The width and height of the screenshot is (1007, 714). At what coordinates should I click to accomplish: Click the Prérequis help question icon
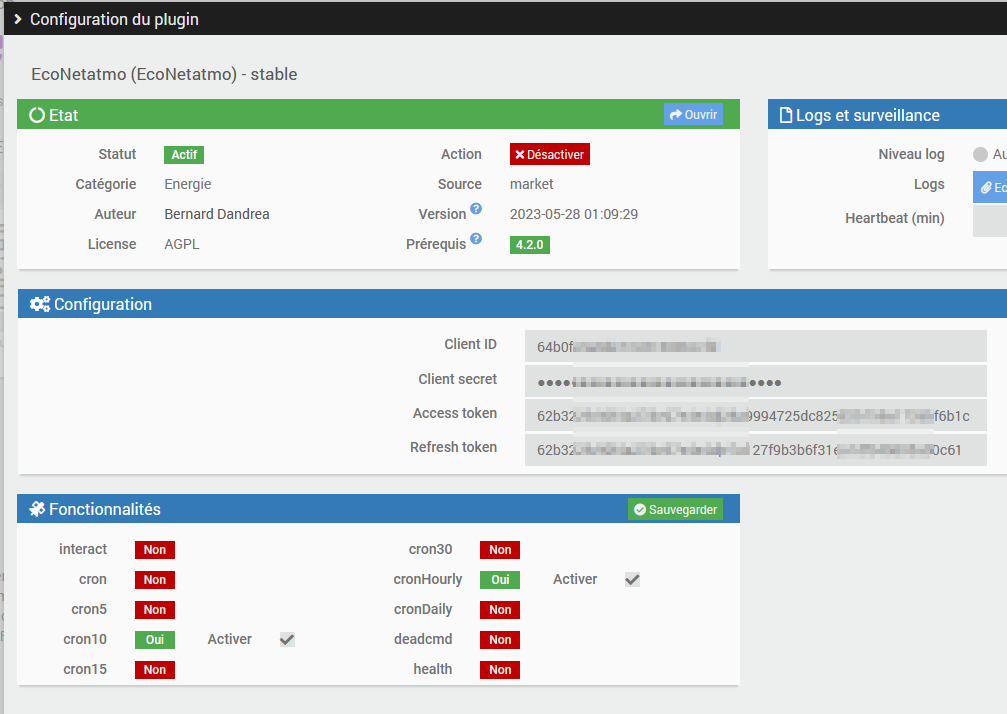(x=476, y=238)
